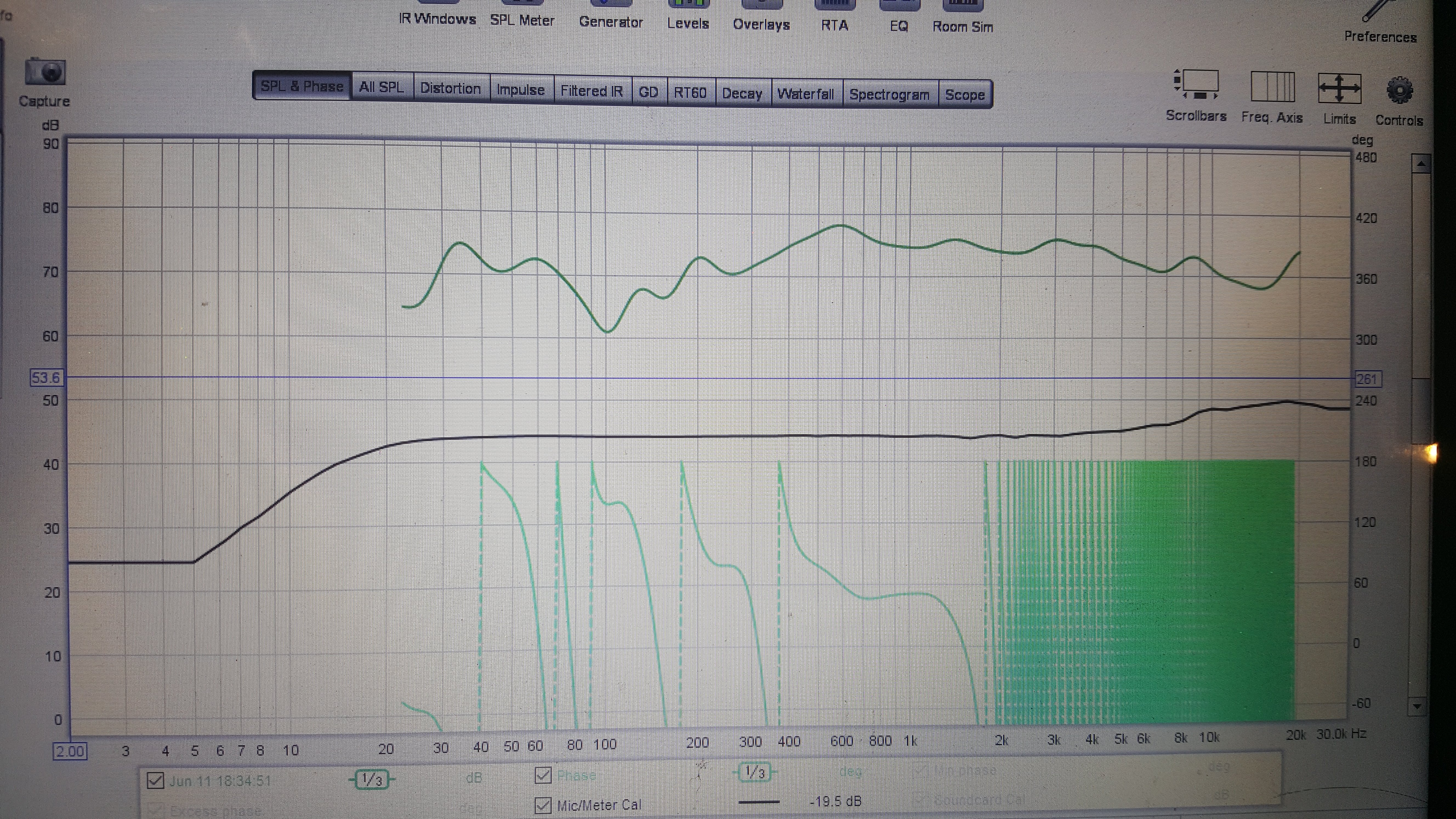Switch to the RT60 tab
This screenshot has height=819, width=1456.
click(690, 92)
